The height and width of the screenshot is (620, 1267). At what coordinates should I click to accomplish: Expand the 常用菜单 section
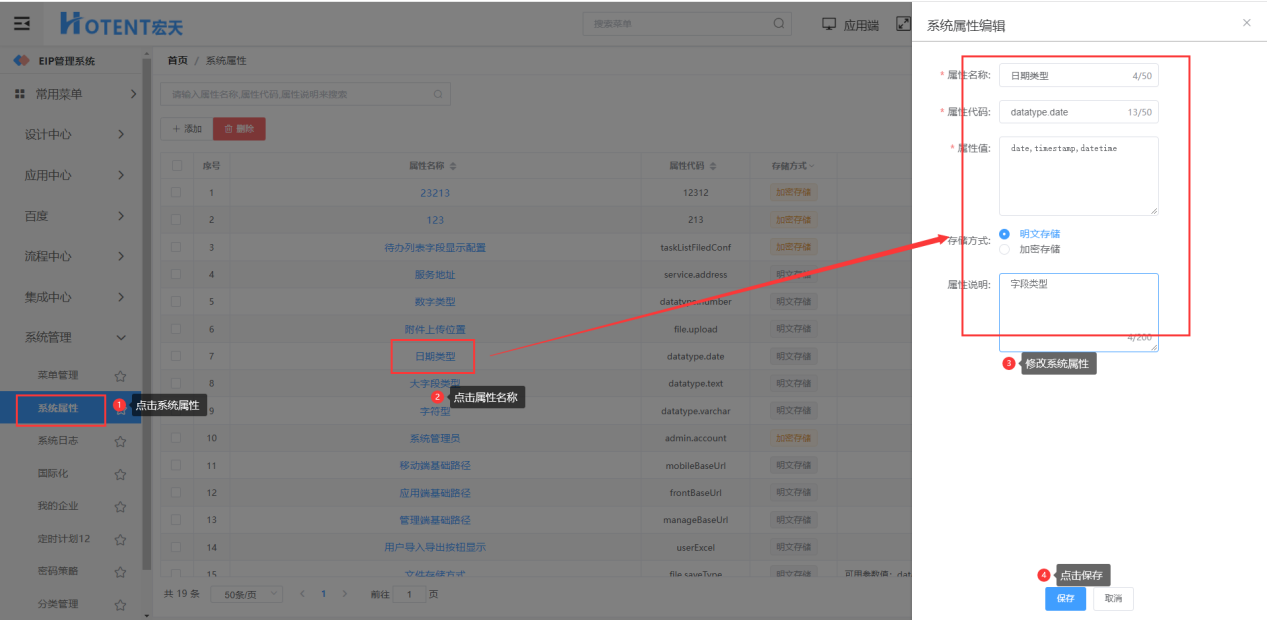(x=133, y=94)
